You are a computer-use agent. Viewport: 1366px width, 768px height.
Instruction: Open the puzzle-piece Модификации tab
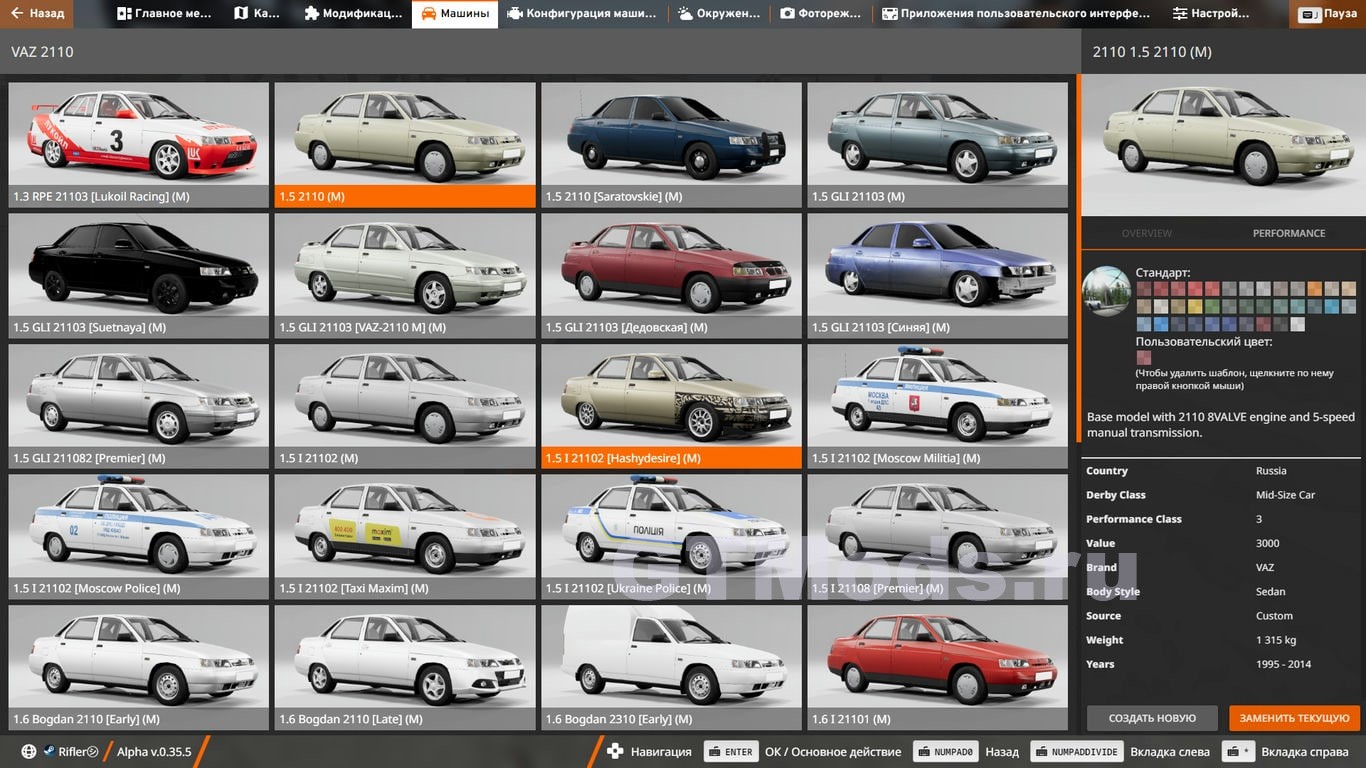click(352, 14)
